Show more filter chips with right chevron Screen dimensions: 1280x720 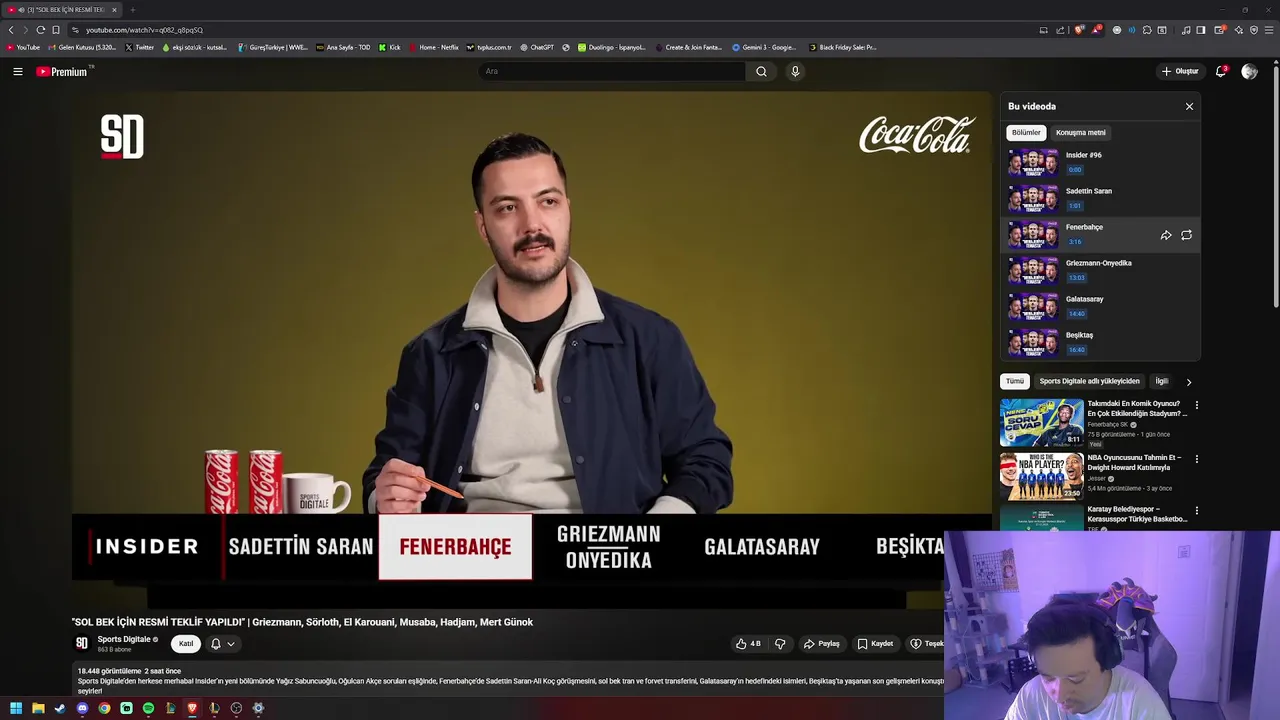pos(1188,382)
